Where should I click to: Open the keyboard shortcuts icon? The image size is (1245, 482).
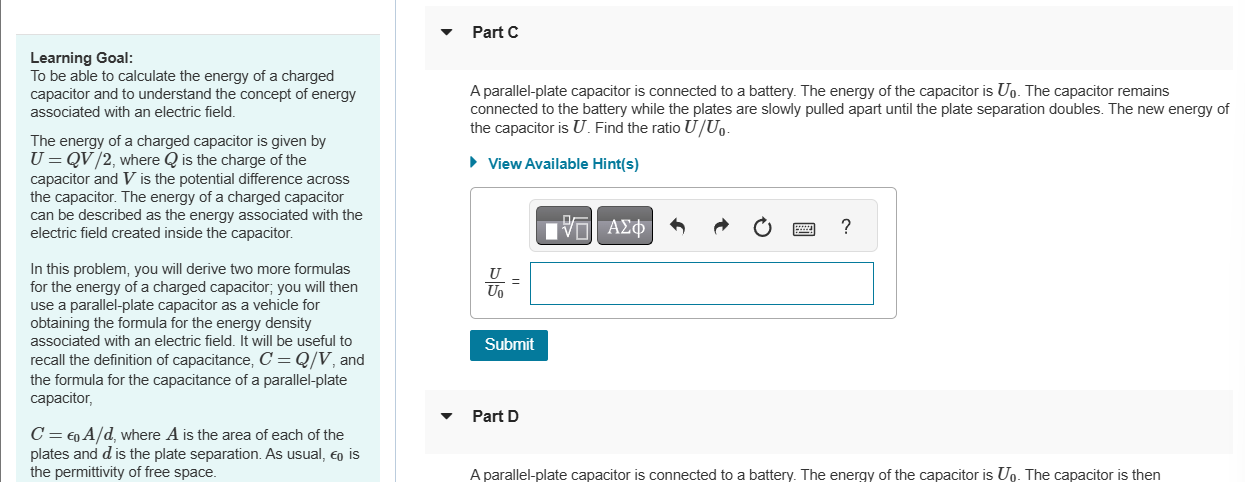[804, 228]
